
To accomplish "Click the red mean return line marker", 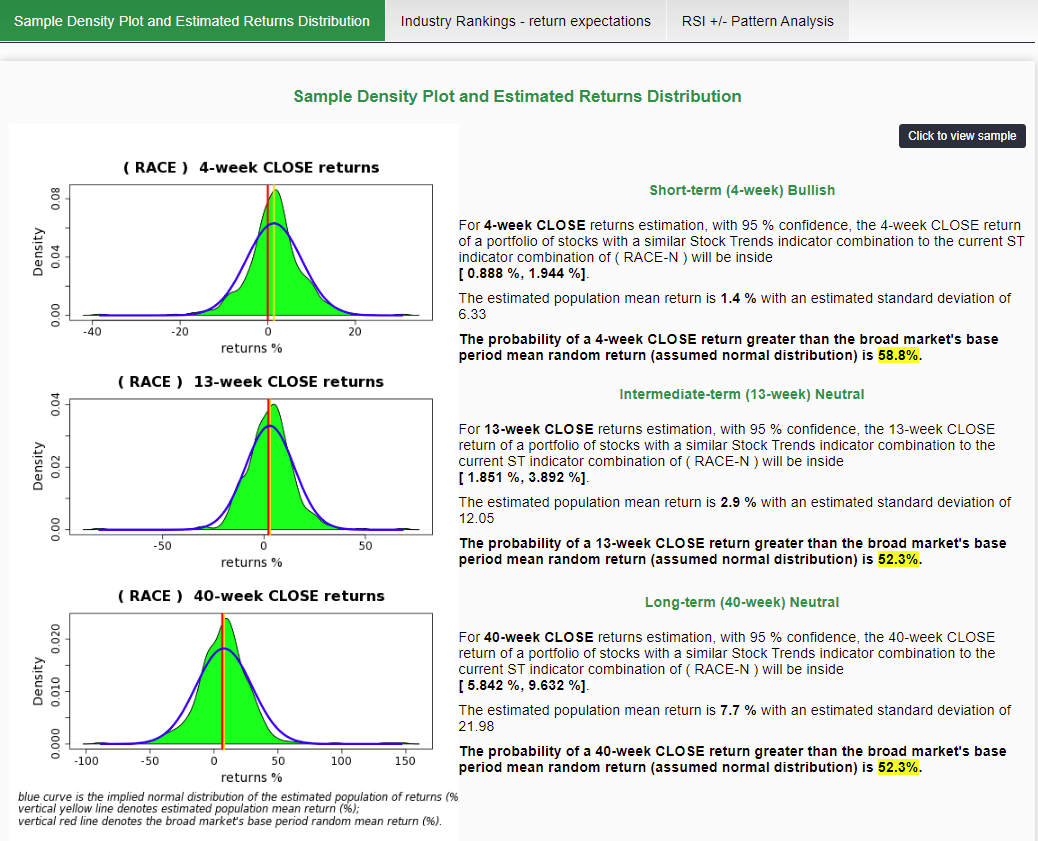I will tap(267, 250).
